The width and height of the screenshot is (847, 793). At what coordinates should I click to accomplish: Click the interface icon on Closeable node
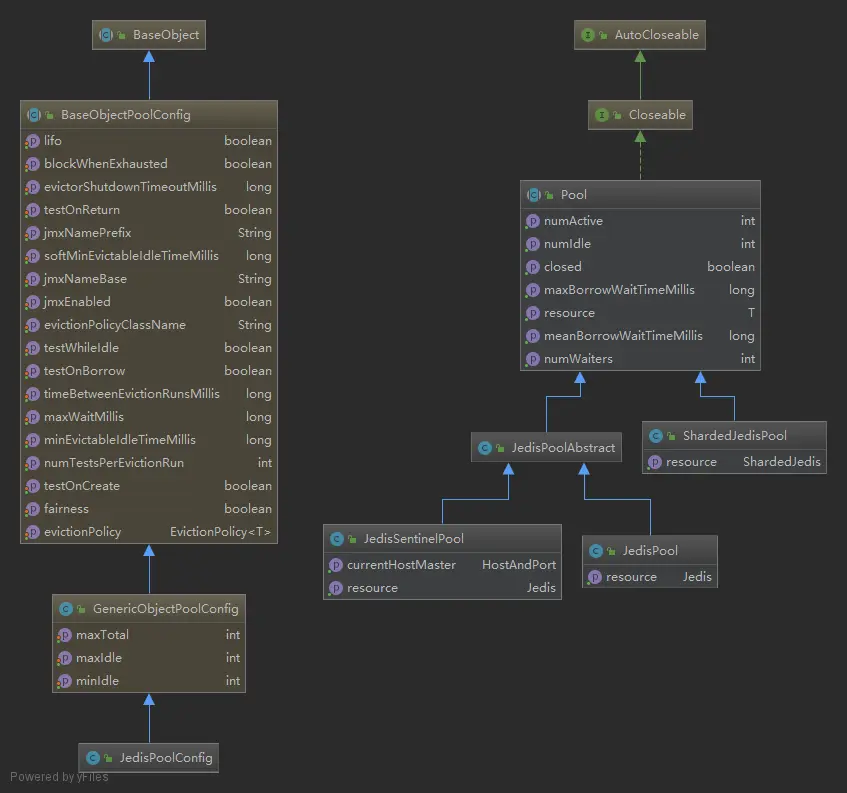point(602,115)
